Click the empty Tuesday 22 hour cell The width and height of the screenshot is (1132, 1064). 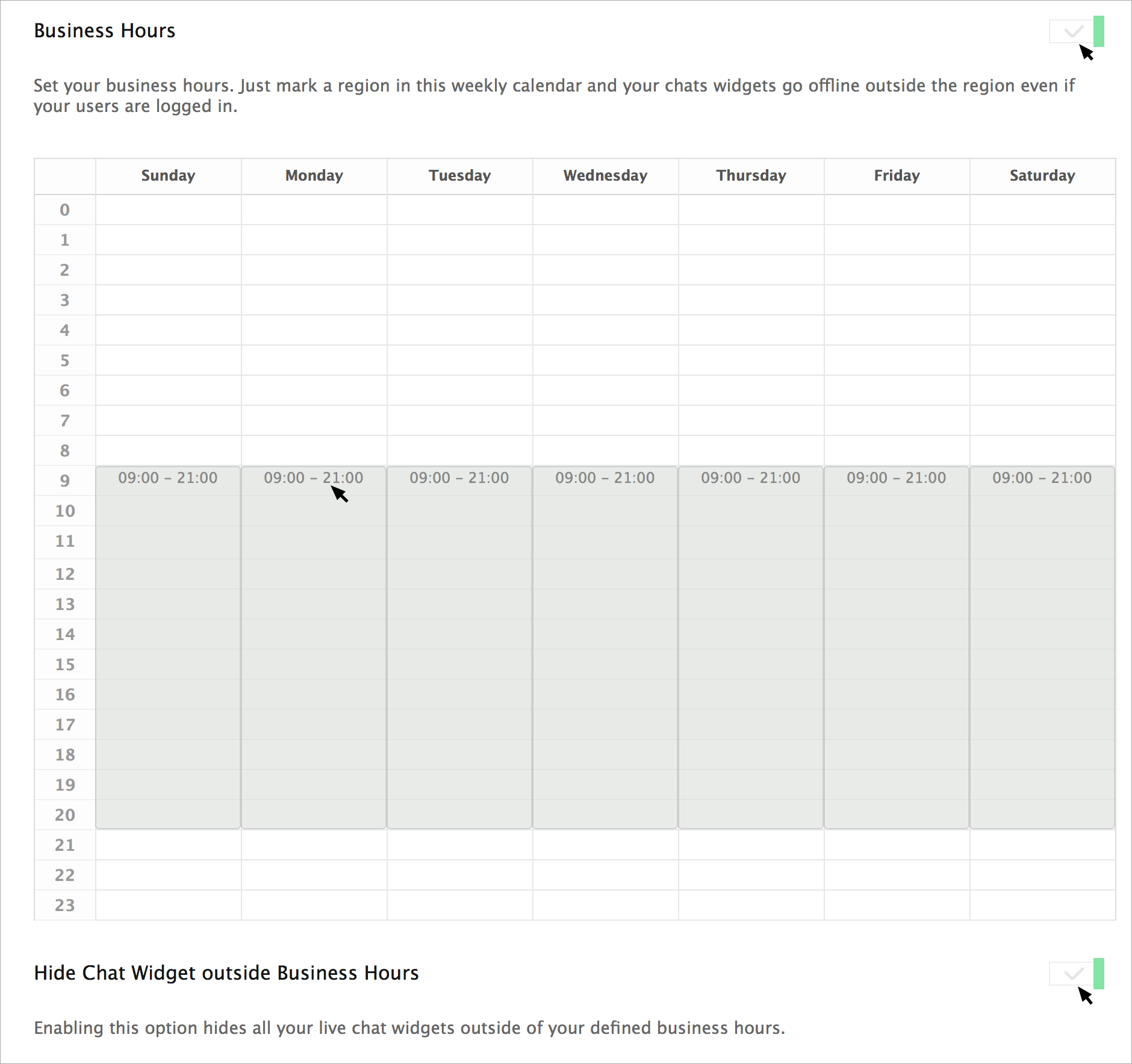coord(459,875)
